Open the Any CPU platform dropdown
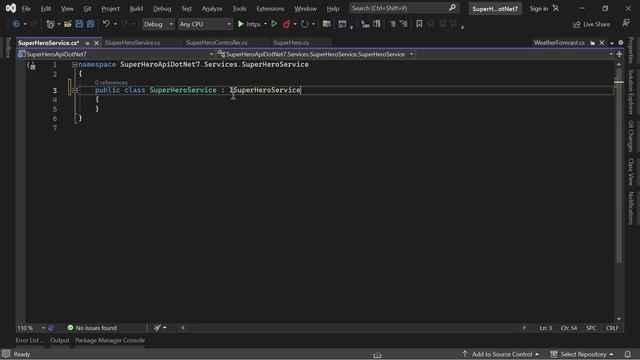 point(205,24)
